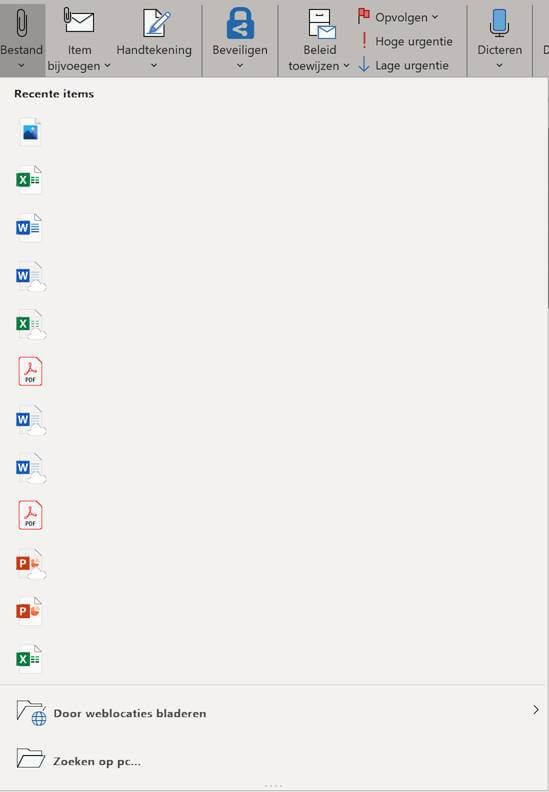Open the Bestand attach file dropdown
Viewport: 549px width, 792px height.
[x=22, y=39]
